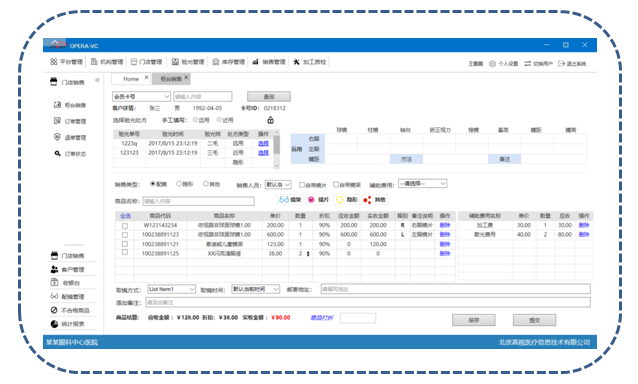Check the row 100238891125 checkbox
Viewport: 638px width, 384px height.
125,253
